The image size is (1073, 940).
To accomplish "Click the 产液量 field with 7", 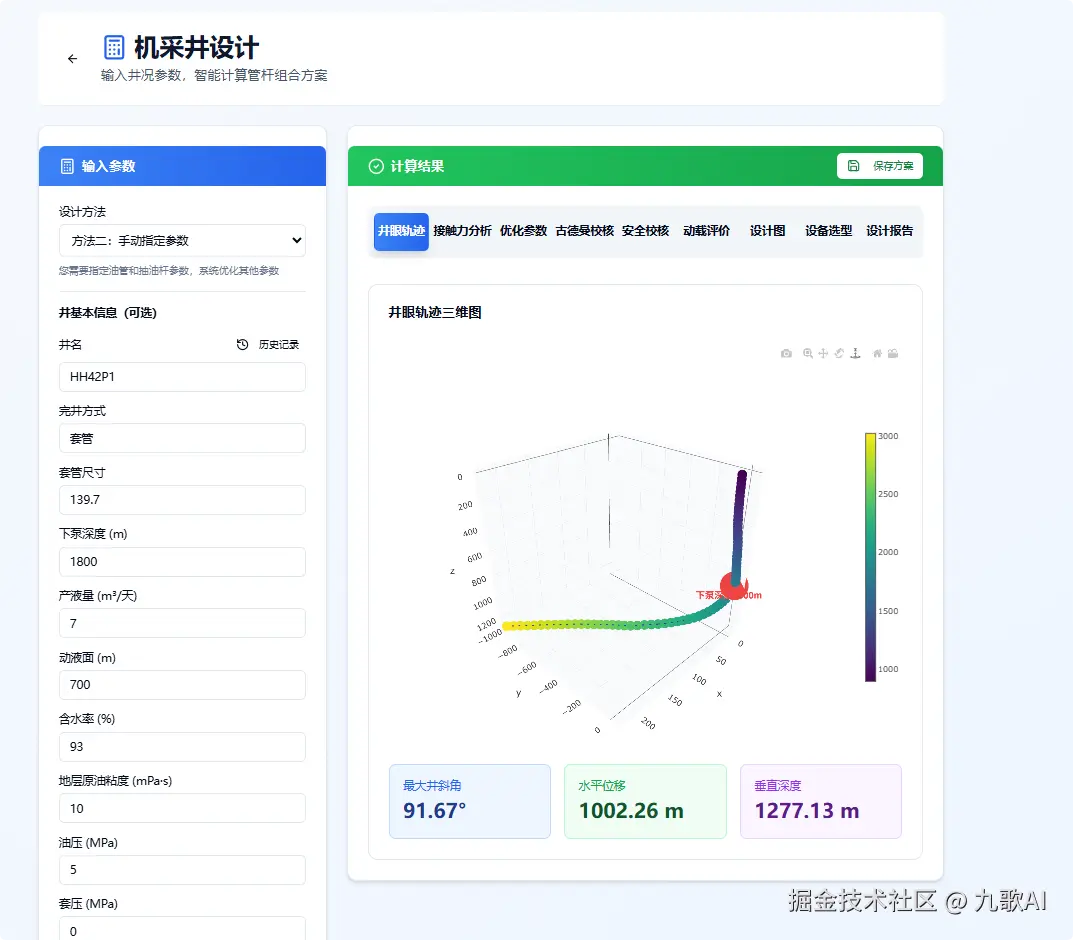I will coord(182,623).
